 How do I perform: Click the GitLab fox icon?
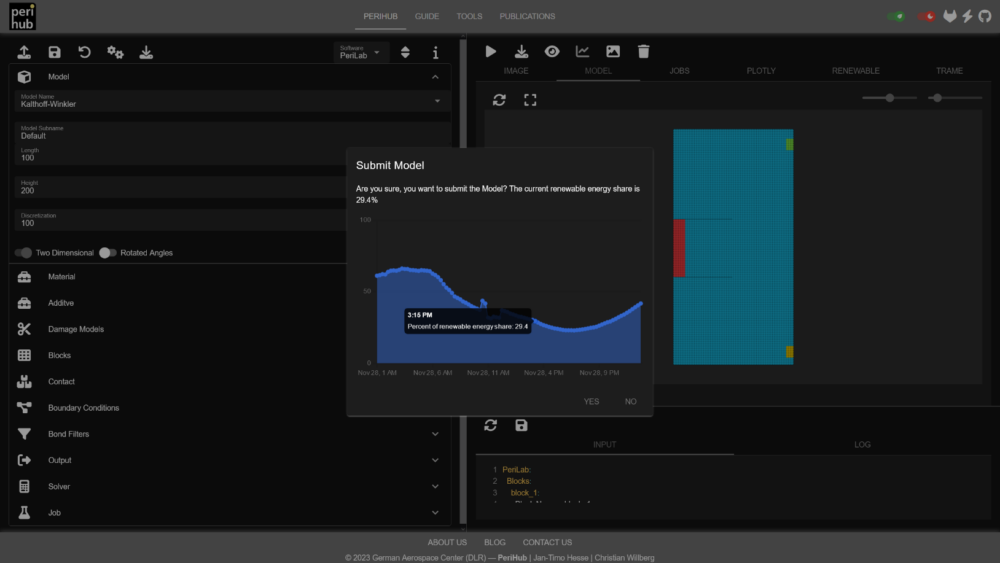[950, 17]
